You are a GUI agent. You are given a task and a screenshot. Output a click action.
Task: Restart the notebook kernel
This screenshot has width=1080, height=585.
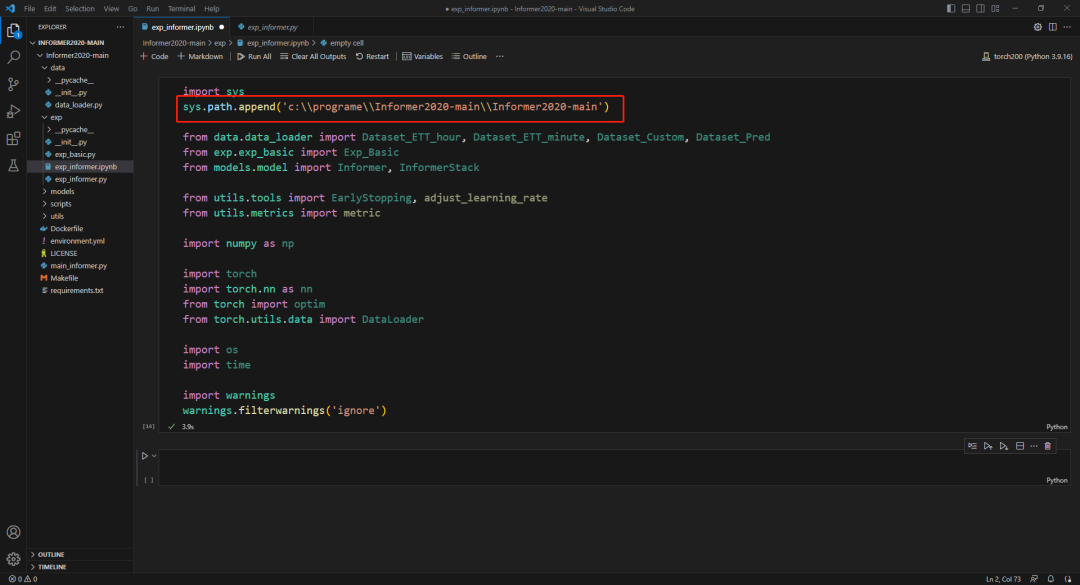372,57
